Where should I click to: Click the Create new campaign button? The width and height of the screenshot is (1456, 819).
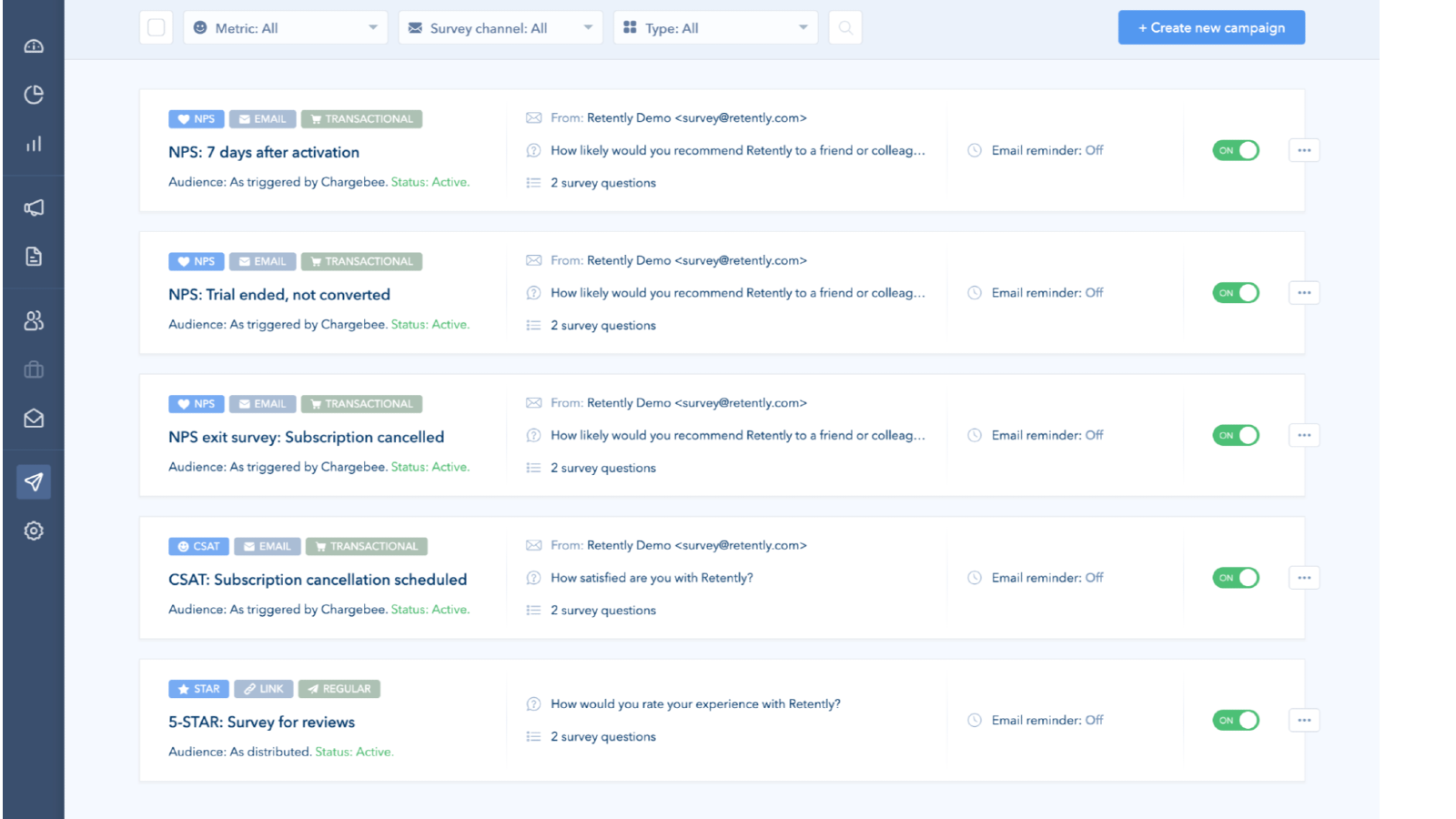pos(1211,28)
